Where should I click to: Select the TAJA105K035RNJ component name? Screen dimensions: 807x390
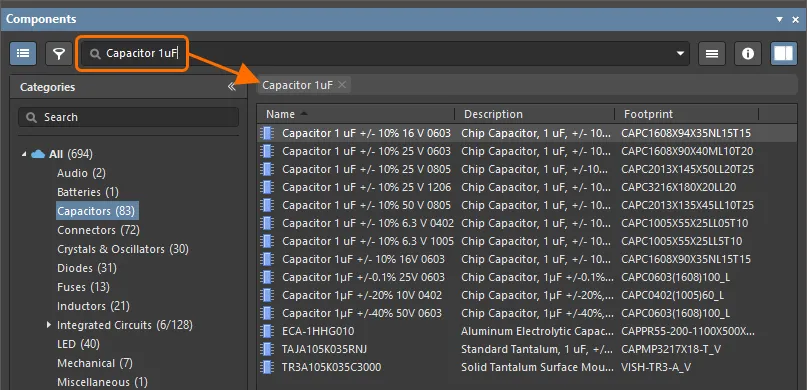point(325,349)
